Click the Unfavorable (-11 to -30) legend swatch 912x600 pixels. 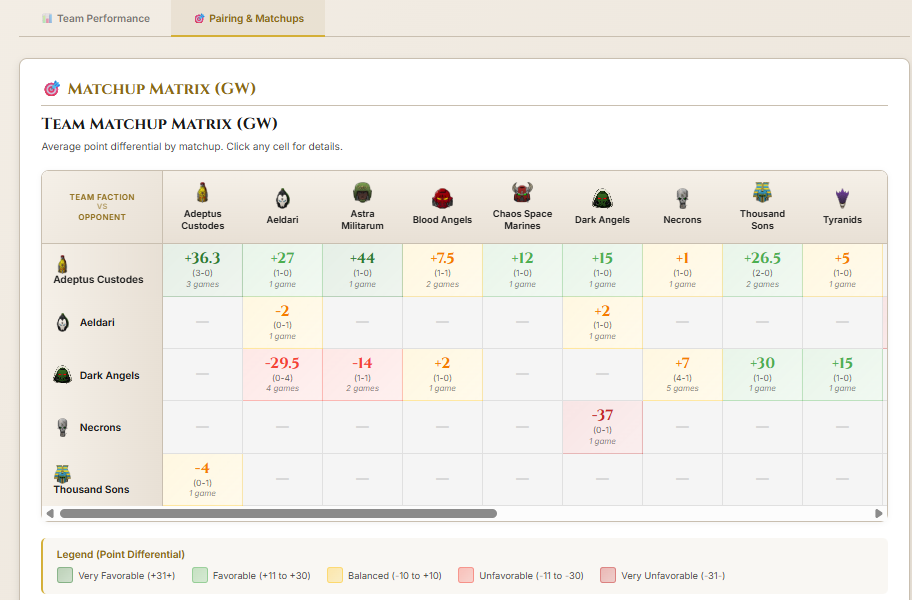(x=466, y=575)
